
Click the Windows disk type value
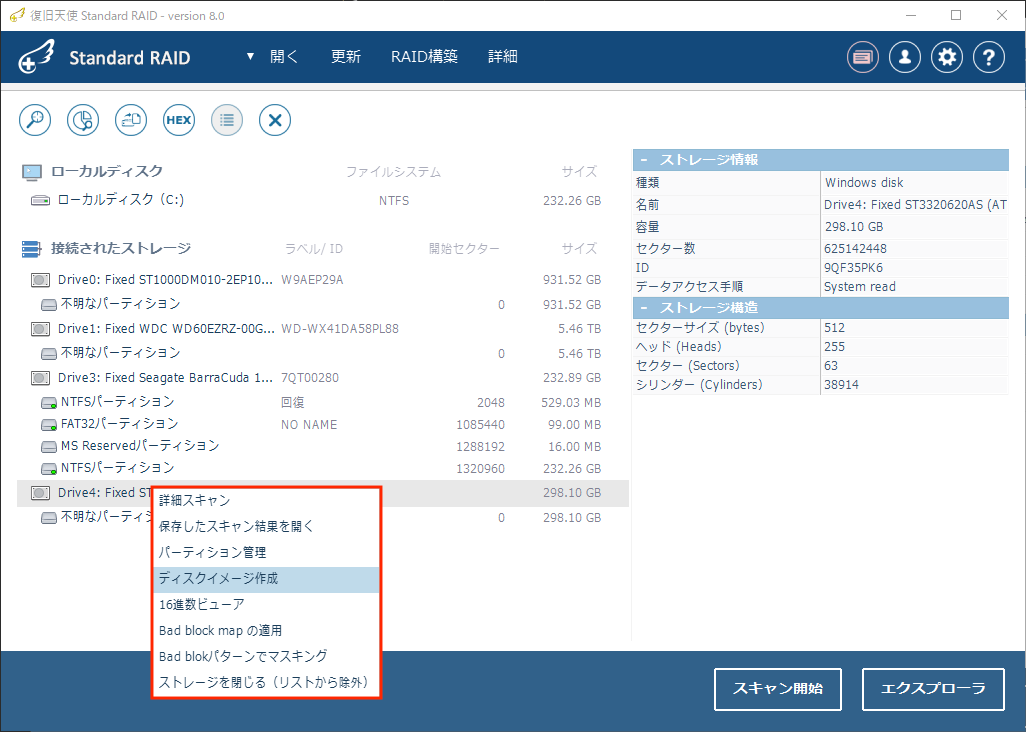pyautogui.click(x=864, y=183)
